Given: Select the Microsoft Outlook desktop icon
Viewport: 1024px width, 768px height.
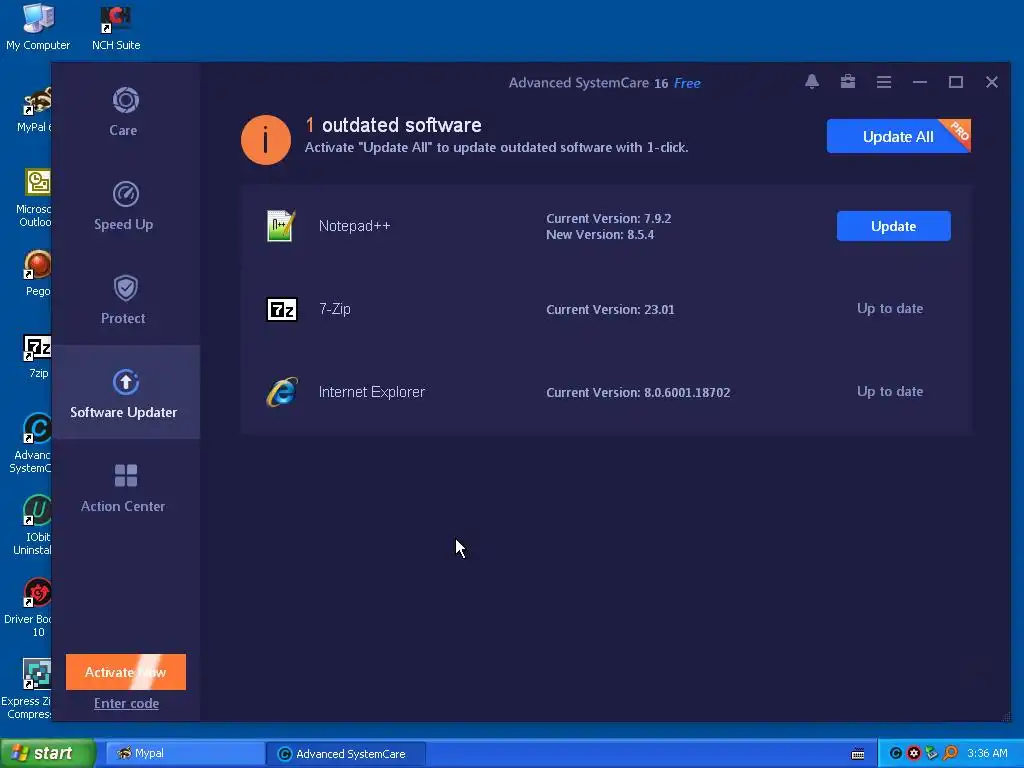Looking at the screenshot, I should point(35,198).
